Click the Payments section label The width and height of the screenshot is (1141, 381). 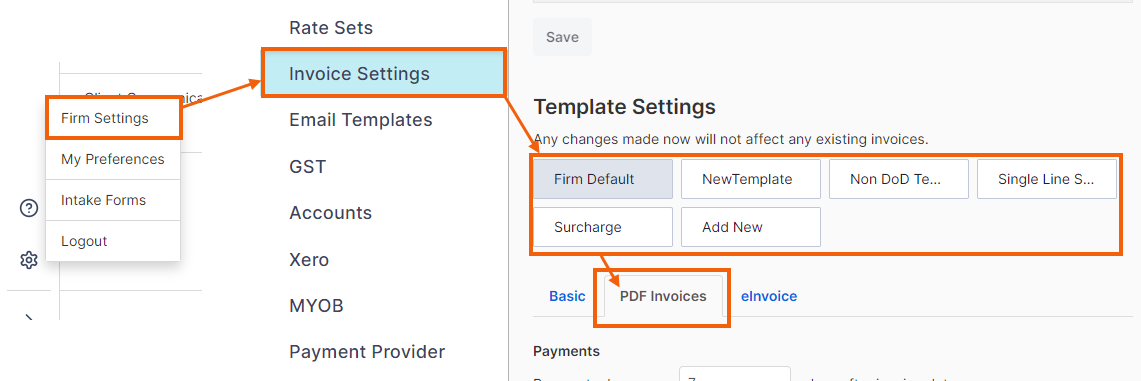pos(567,351)
